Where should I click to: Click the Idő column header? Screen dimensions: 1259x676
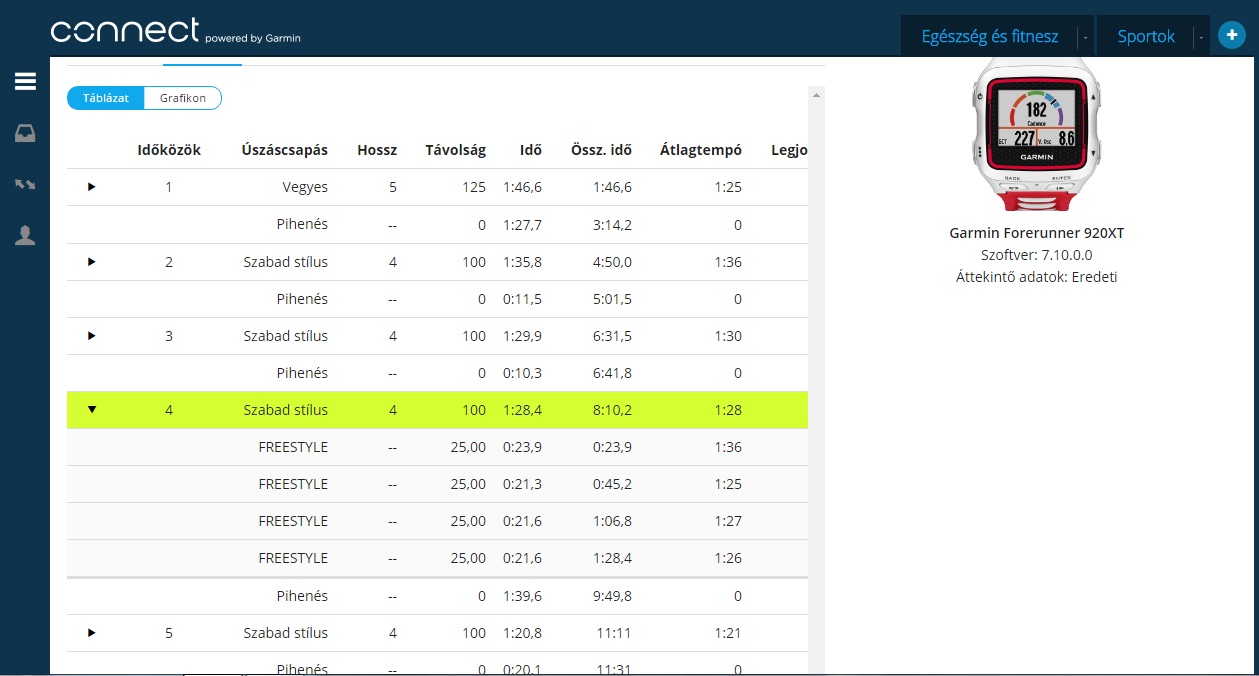[x=531, y=150]
